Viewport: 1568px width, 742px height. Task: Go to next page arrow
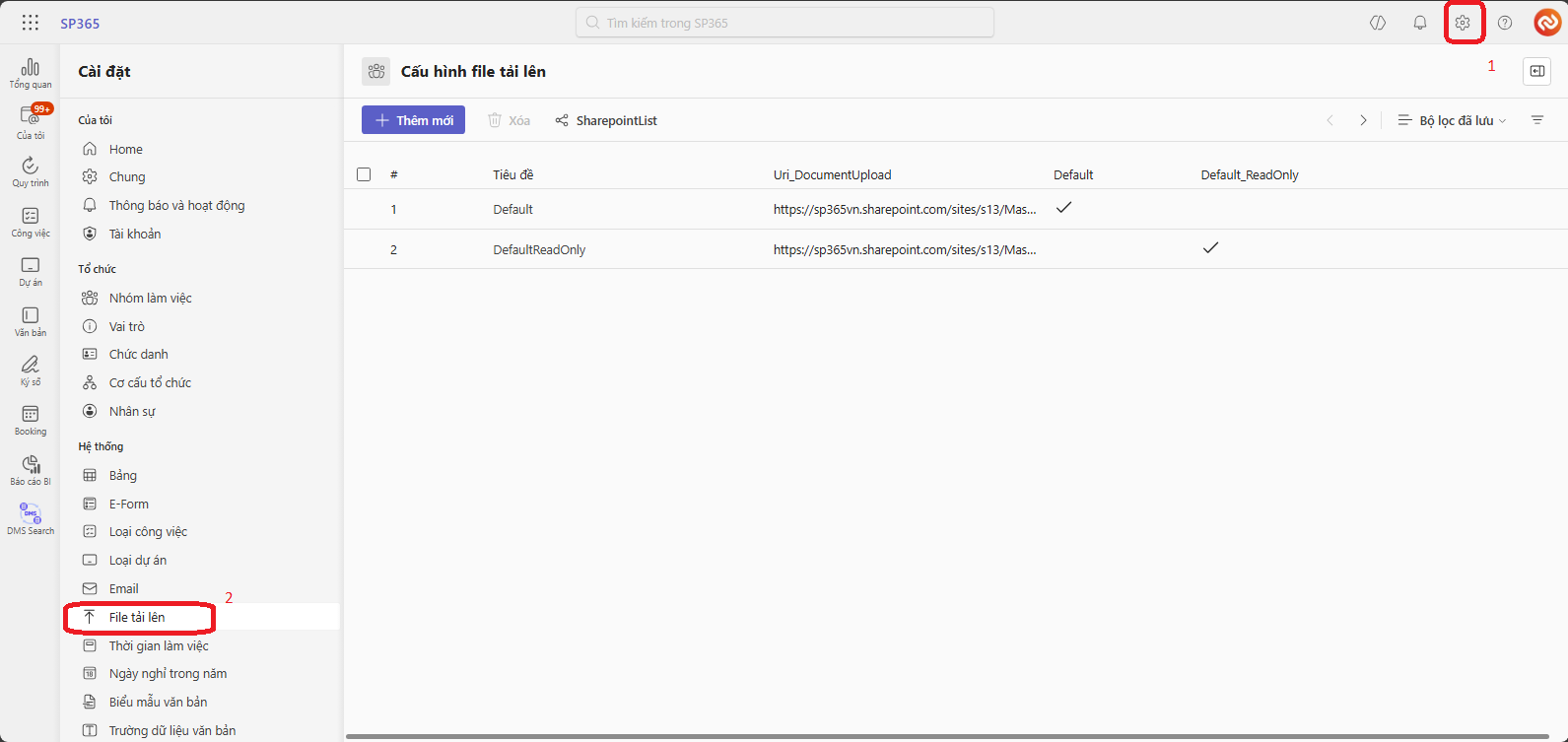pos(1363,120)
